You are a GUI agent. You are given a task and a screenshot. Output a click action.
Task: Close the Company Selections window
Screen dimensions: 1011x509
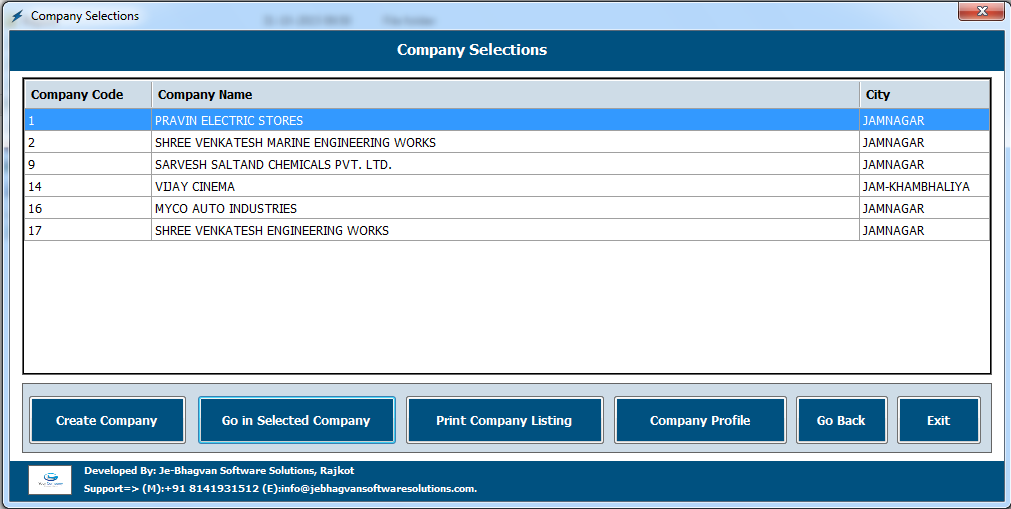coord(981,11)
